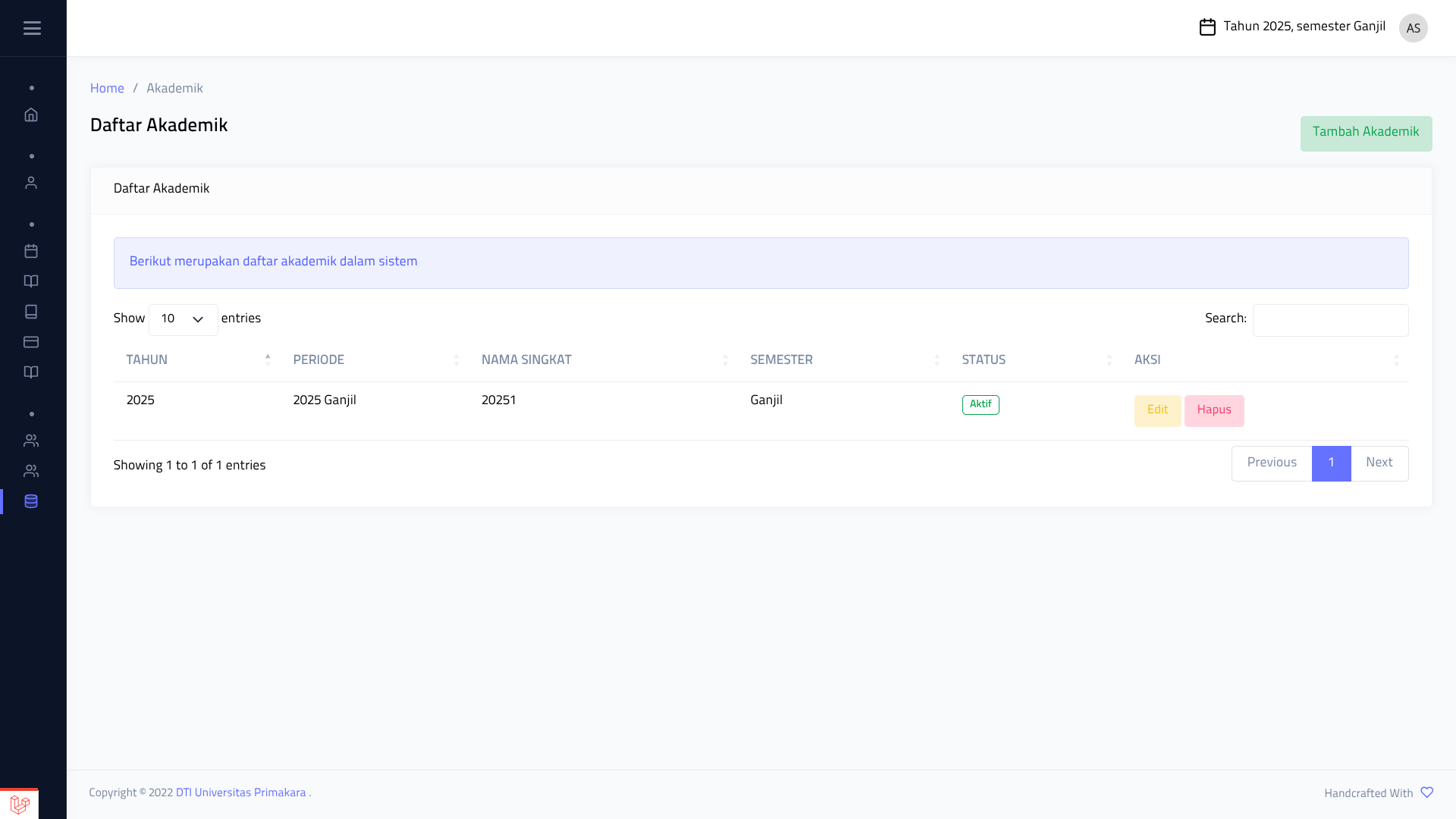Screen dimensions: 1456x819
Task: Focus the Search input field
Action: coord(1330,320)
